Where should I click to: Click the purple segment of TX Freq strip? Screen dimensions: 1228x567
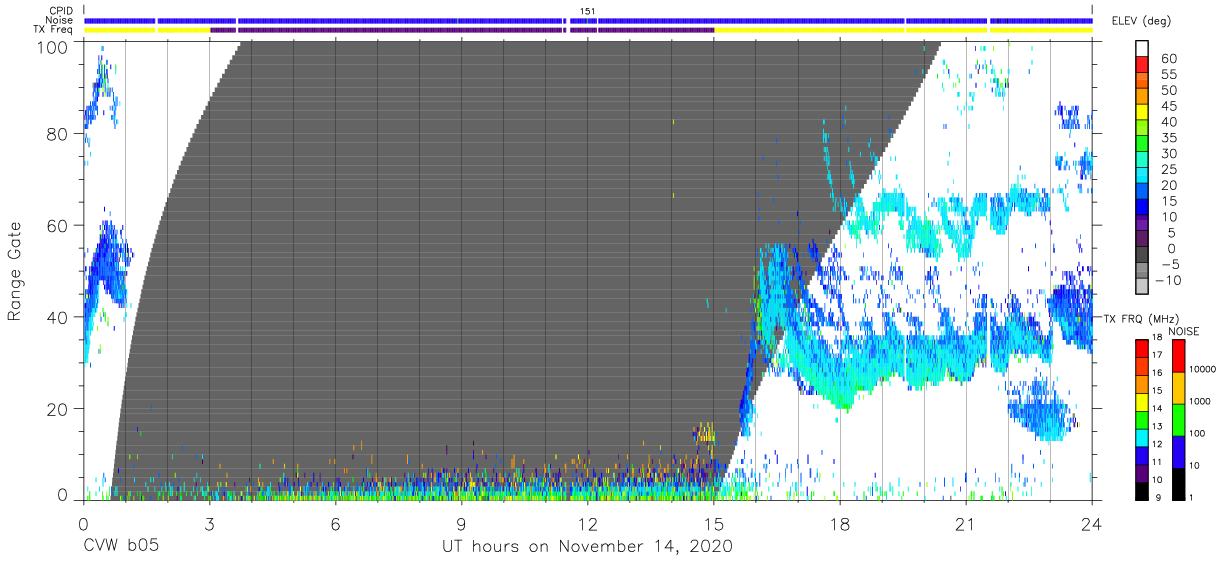click(462, 29)
